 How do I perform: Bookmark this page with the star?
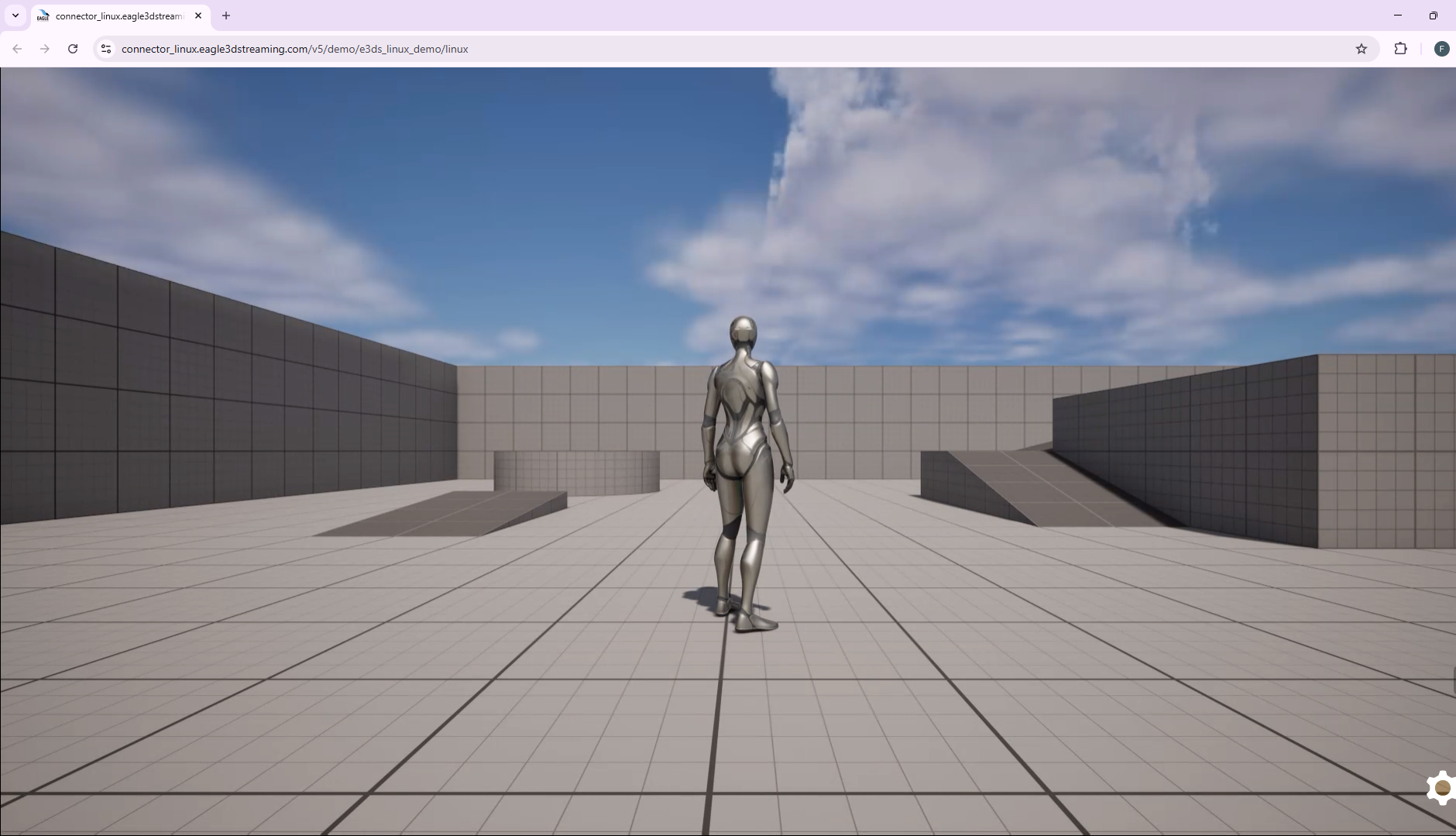(x=1362, y=48)
